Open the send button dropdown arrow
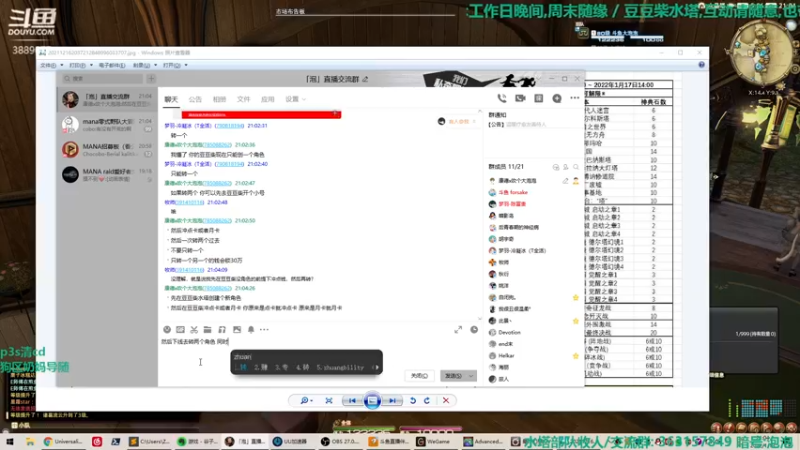Image resolution: width=800 pixels, height=450 pixels. point(471,376)
